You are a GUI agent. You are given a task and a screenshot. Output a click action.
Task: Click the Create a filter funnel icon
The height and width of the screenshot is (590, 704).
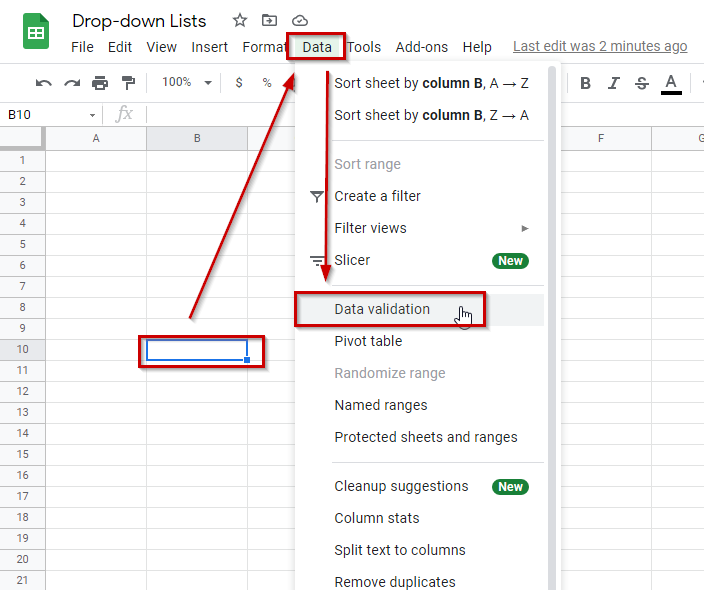[317, 196]
